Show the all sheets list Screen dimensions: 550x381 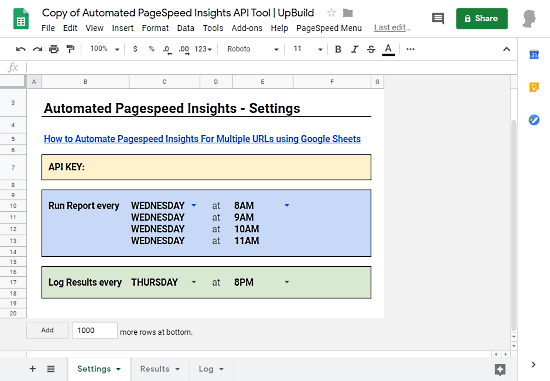pos(51,369)
